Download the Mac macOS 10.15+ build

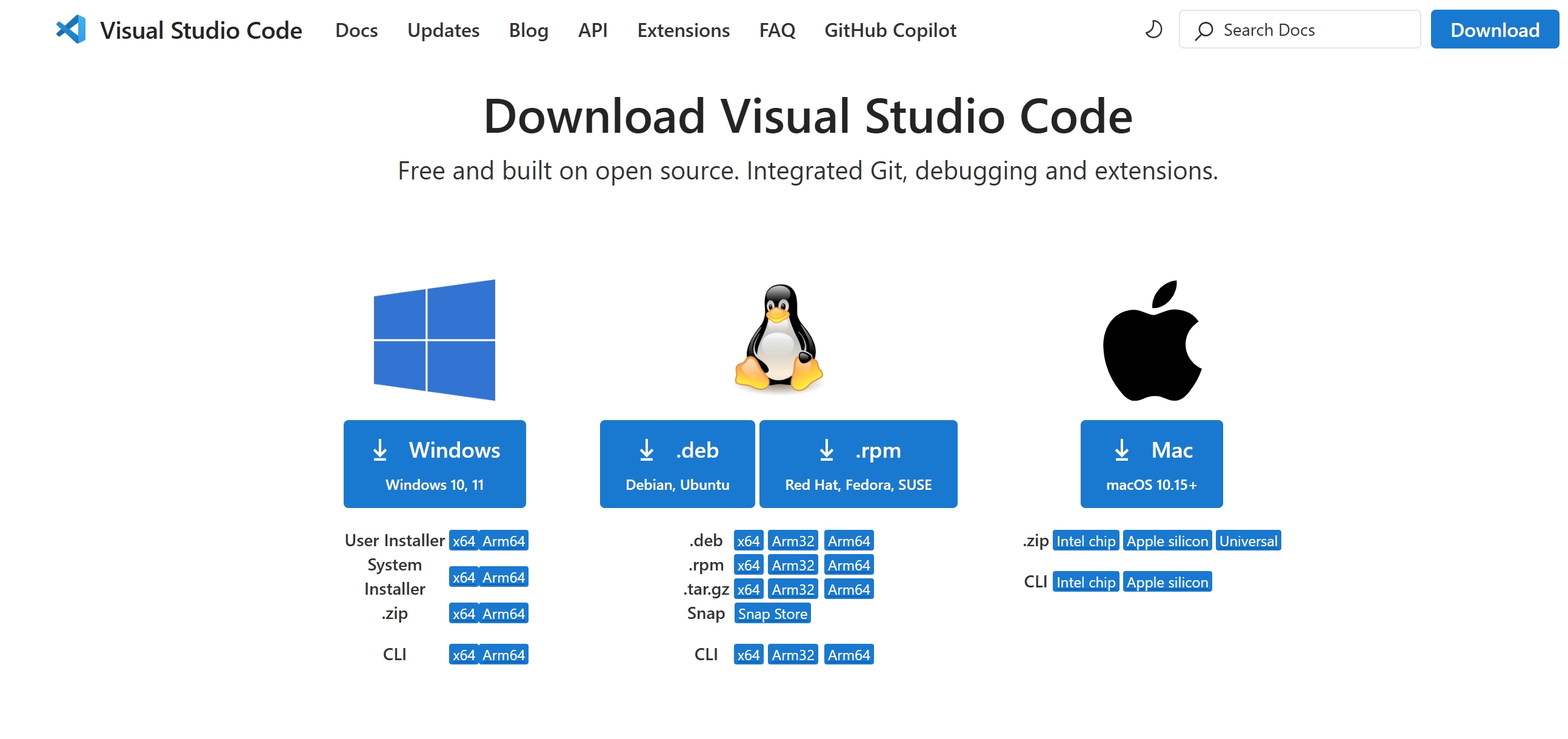coord(1151,464)
